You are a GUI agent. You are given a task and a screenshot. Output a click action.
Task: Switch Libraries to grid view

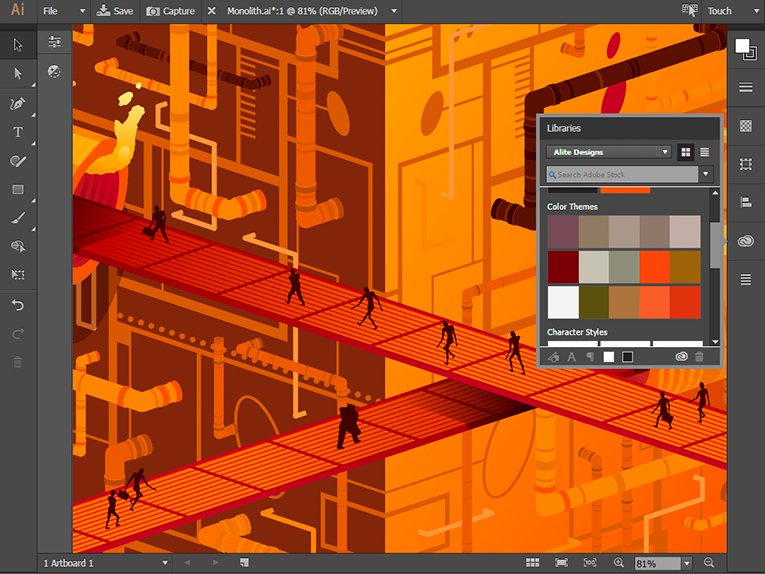coord(686,152)
